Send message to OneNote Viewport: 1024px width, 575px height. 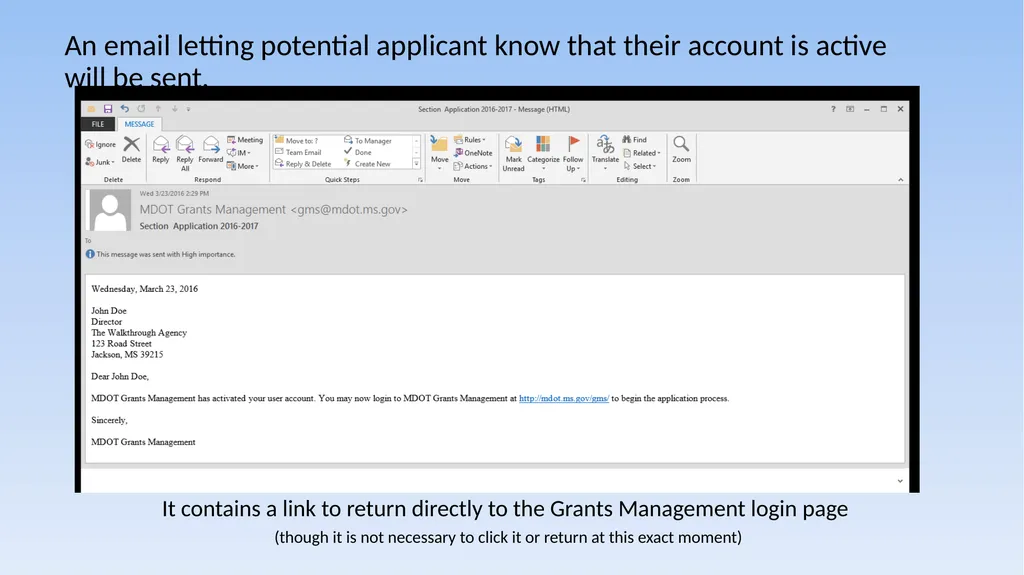click(x=473, y=153)
